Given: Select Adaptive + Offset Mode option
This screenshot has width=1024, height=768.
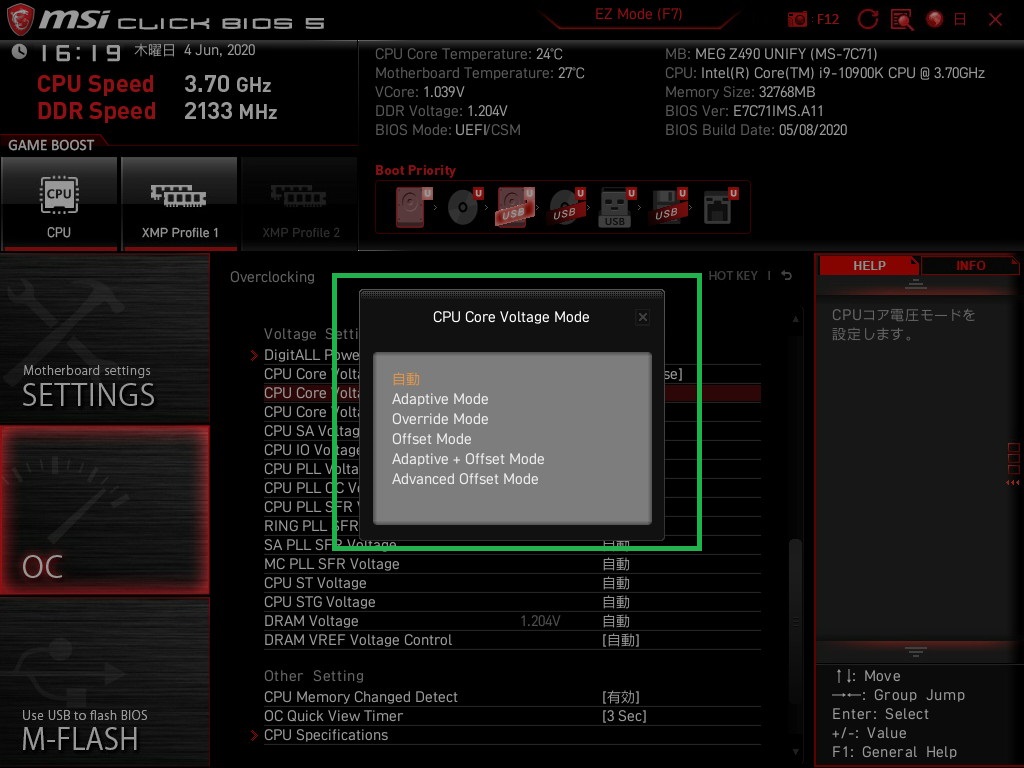Looking at the screenshot, I should click(468, 459).
